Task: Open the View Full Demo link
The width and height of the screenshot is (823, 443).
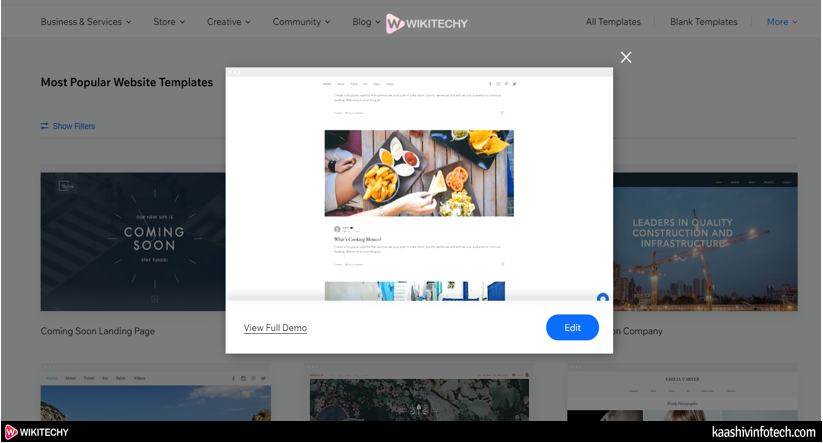Action: (275, 328)
